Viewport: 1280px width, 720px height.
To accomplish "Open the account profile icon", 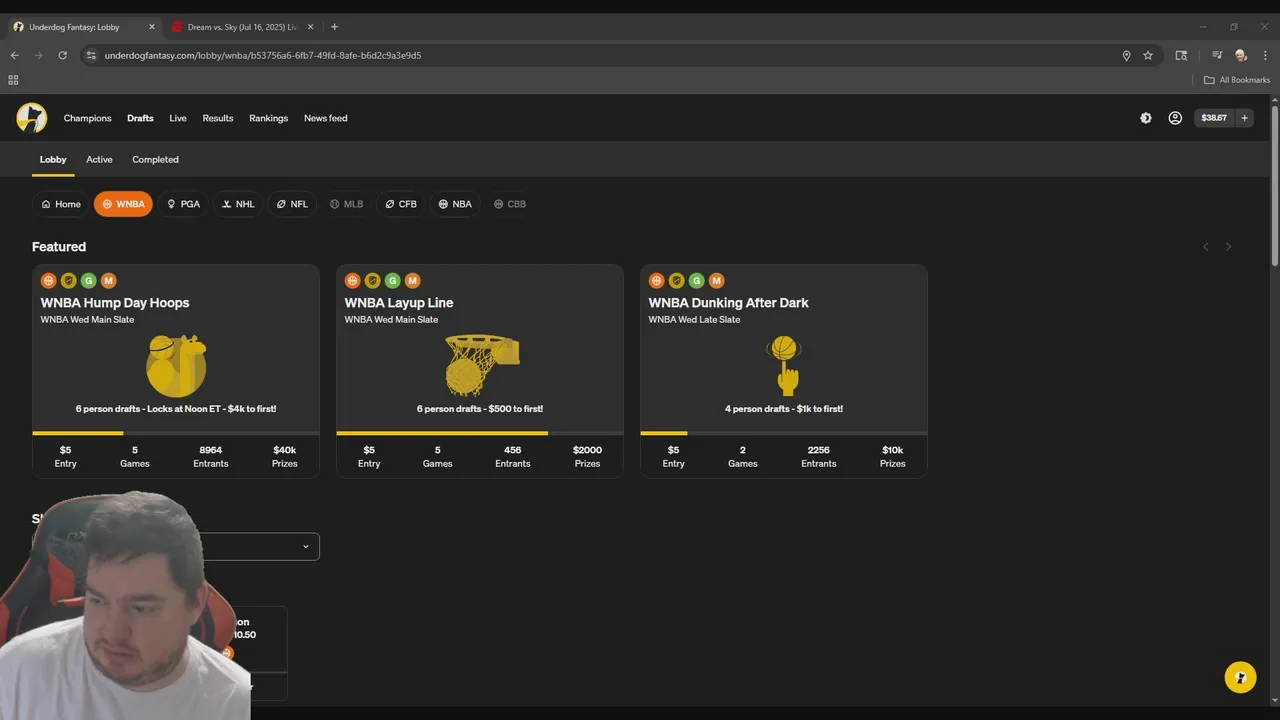I will 1175,118.
